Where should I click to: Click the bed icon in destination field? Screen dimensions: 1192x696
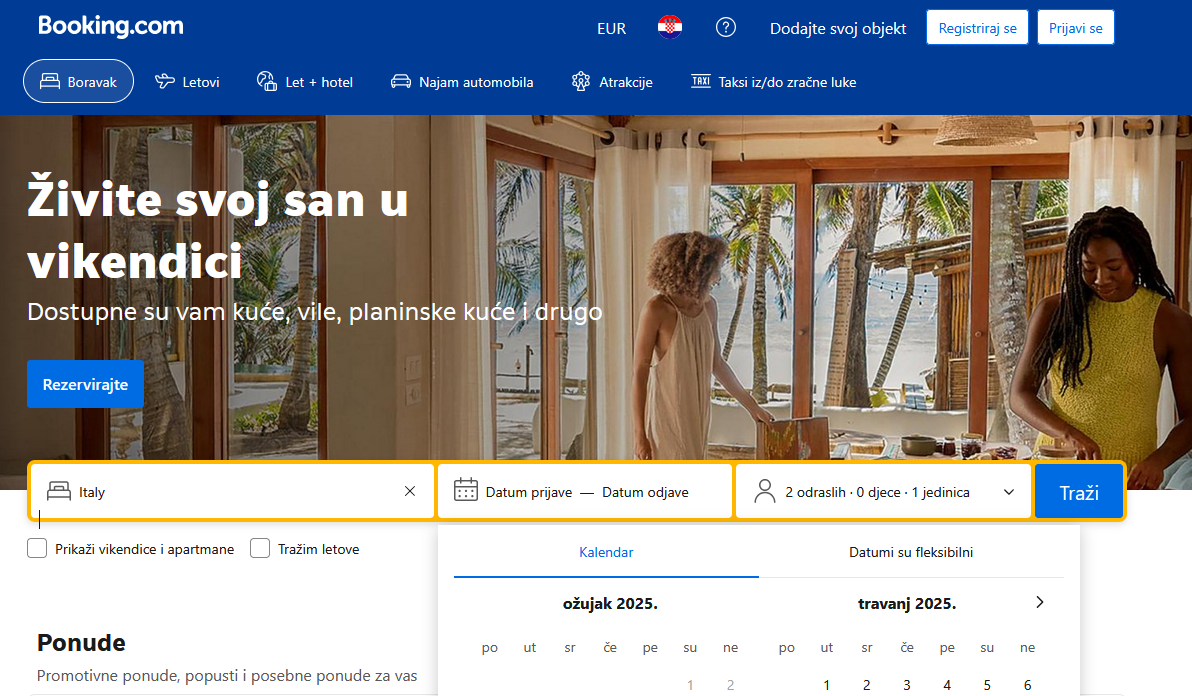(59, 491)
